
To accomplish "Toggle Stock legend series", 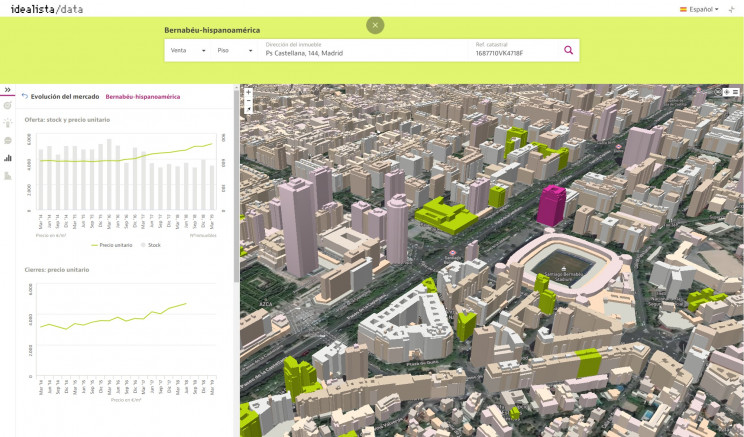I will tap(151, 245).
